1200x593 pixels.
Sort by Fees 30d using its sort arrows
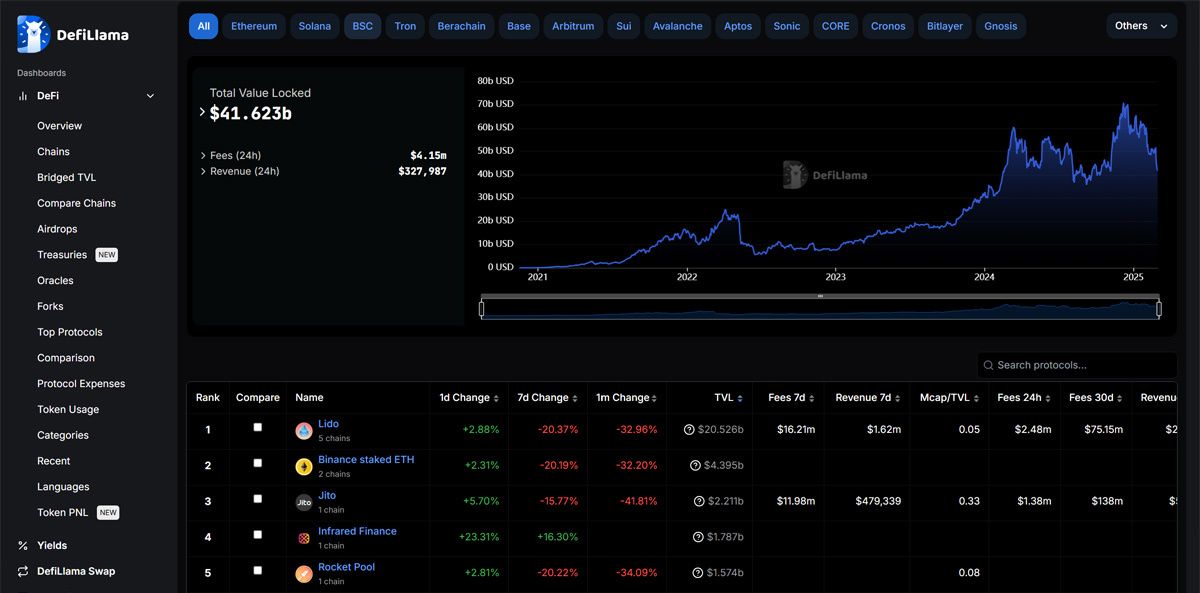1120,398
